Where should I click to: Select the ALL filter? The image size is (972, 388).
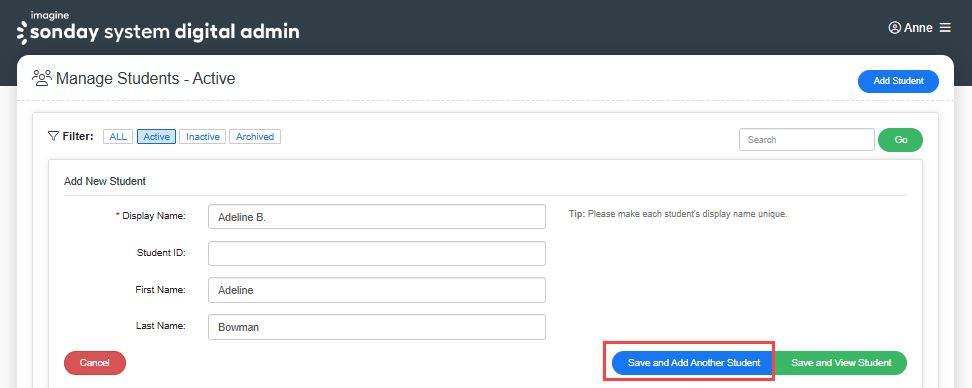[118, 136]
